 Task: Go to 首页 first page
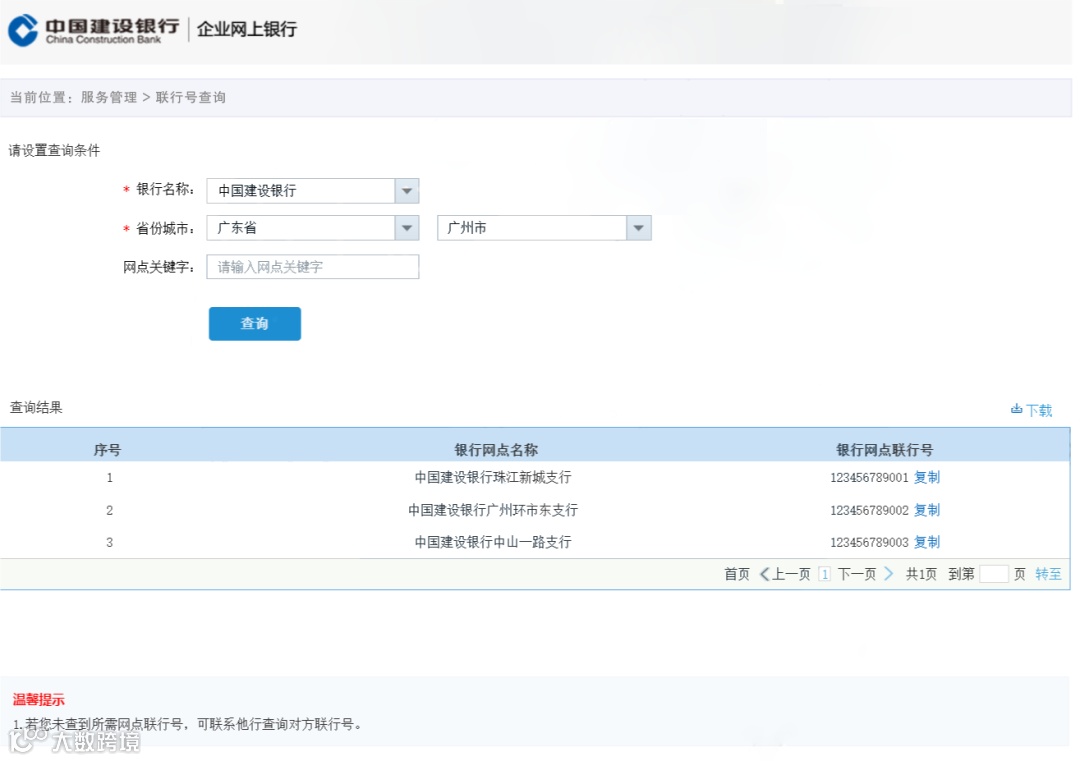[736, 574]
